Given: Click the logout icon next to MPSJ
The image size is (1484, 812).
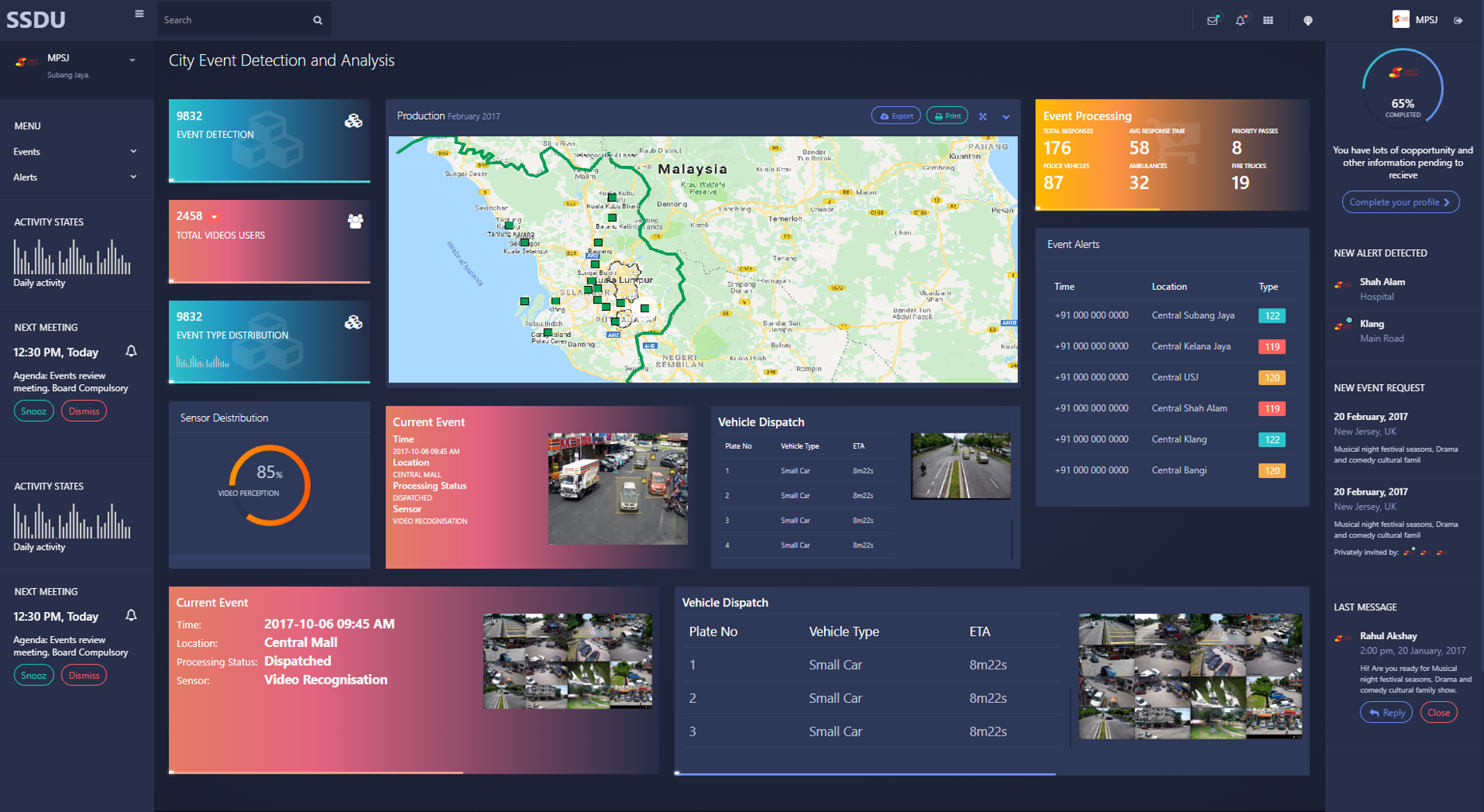Looking at the screenshot, I should point(1458,21).
